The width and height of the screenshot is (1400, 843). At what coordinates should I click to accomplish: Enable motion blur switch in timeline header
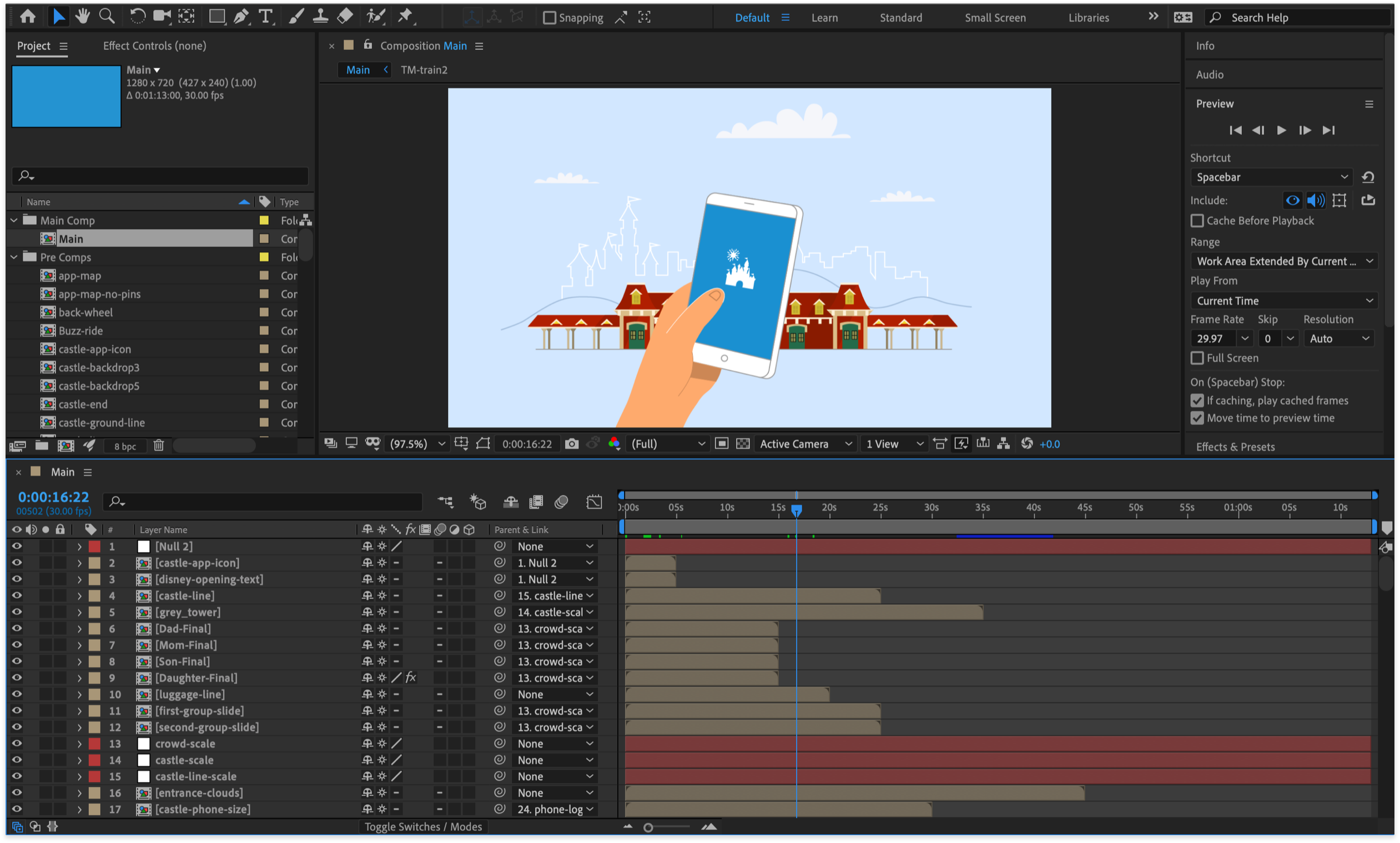tap(561, 501)
